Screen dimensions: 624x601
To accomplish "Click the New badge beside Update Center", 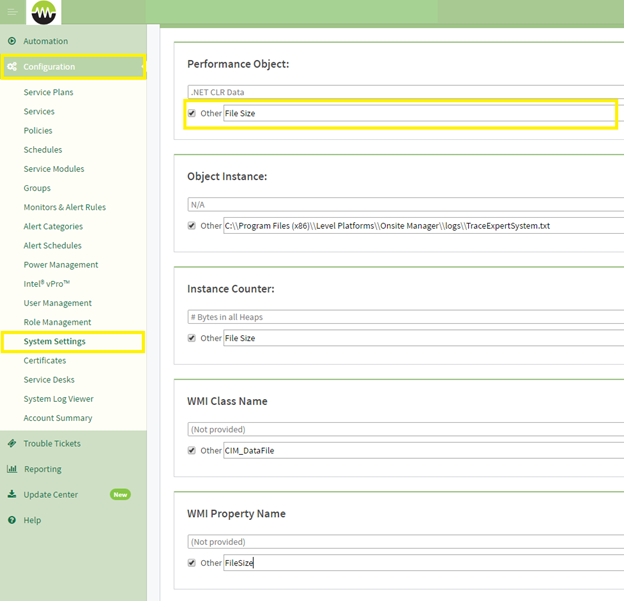I will [120, 494].
